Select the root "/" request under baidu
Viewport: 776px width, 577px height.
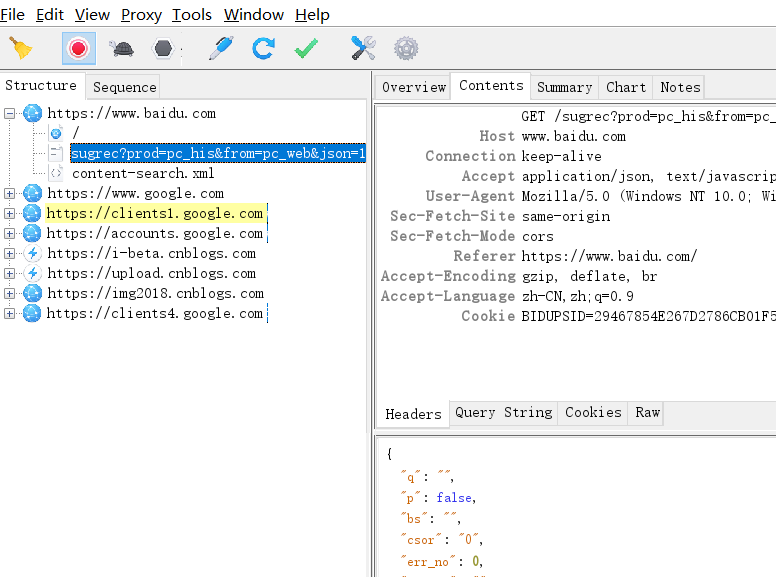(76, 133)
